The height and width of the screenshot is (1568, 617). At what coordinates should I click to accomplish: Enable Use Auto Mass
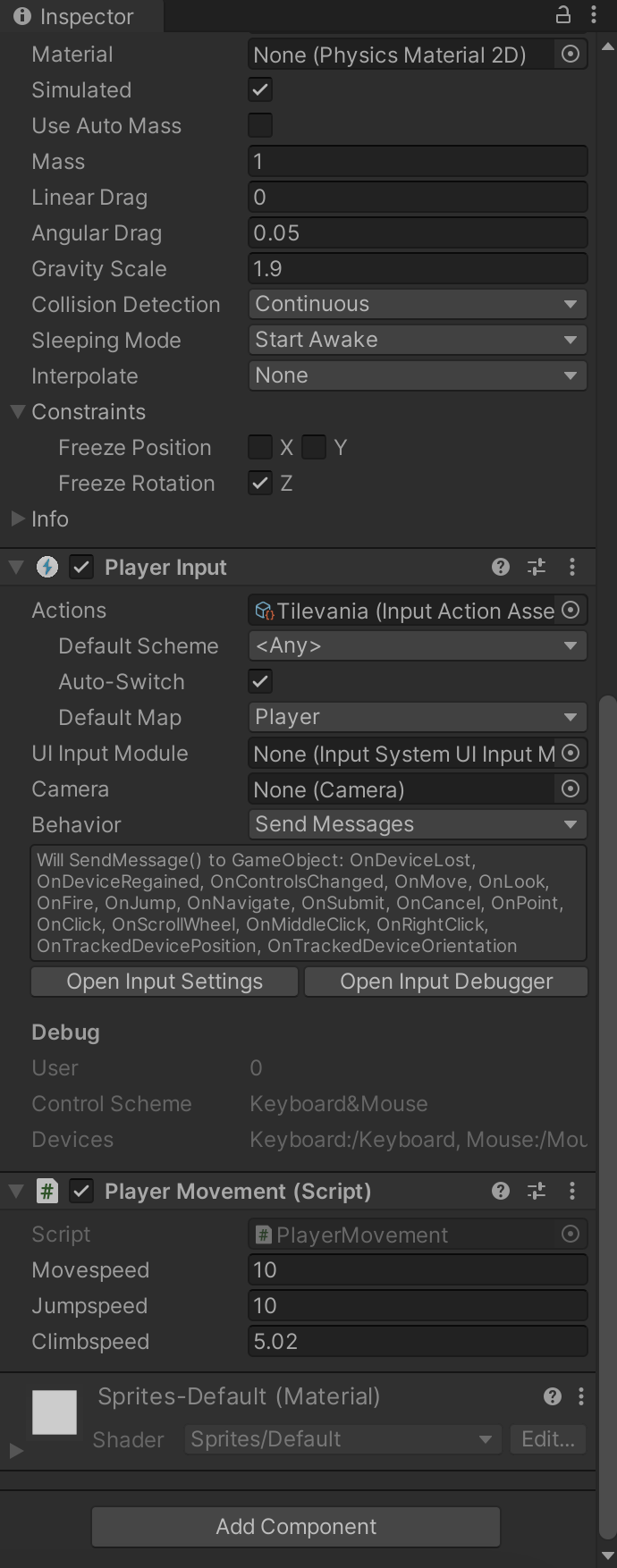click(259, 125)
